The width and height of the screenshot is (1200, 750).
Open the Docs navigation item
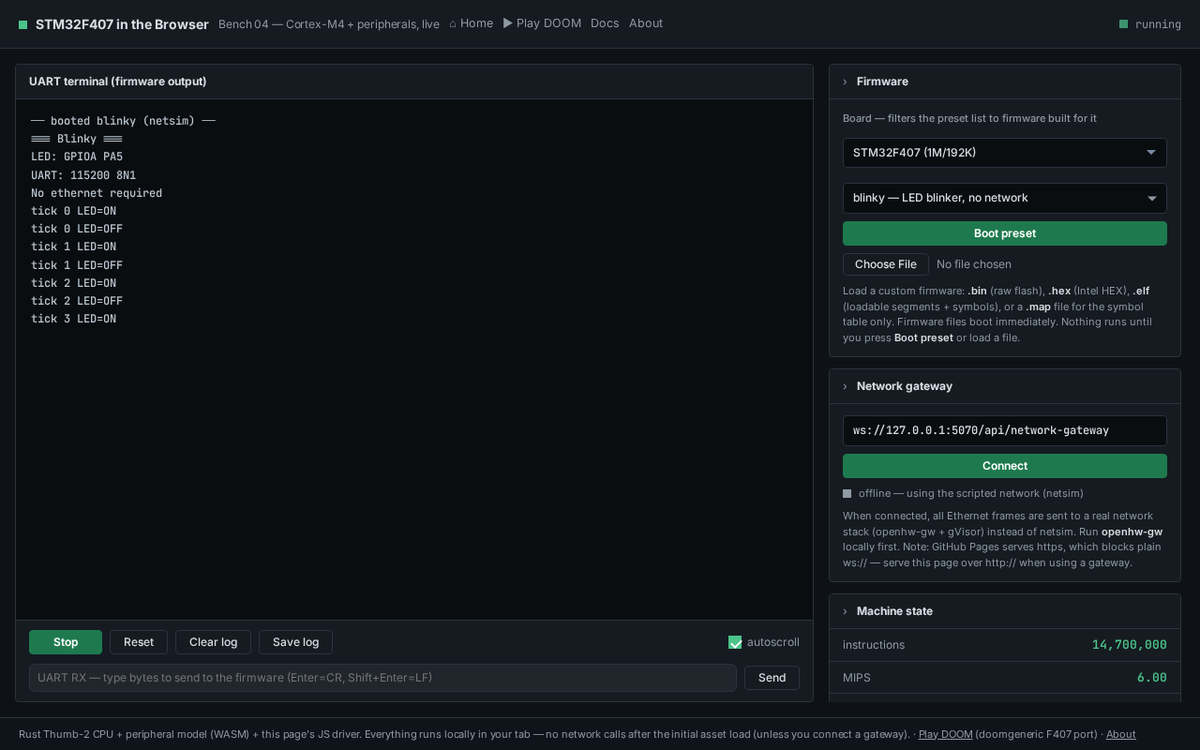[x=605, y=23]
